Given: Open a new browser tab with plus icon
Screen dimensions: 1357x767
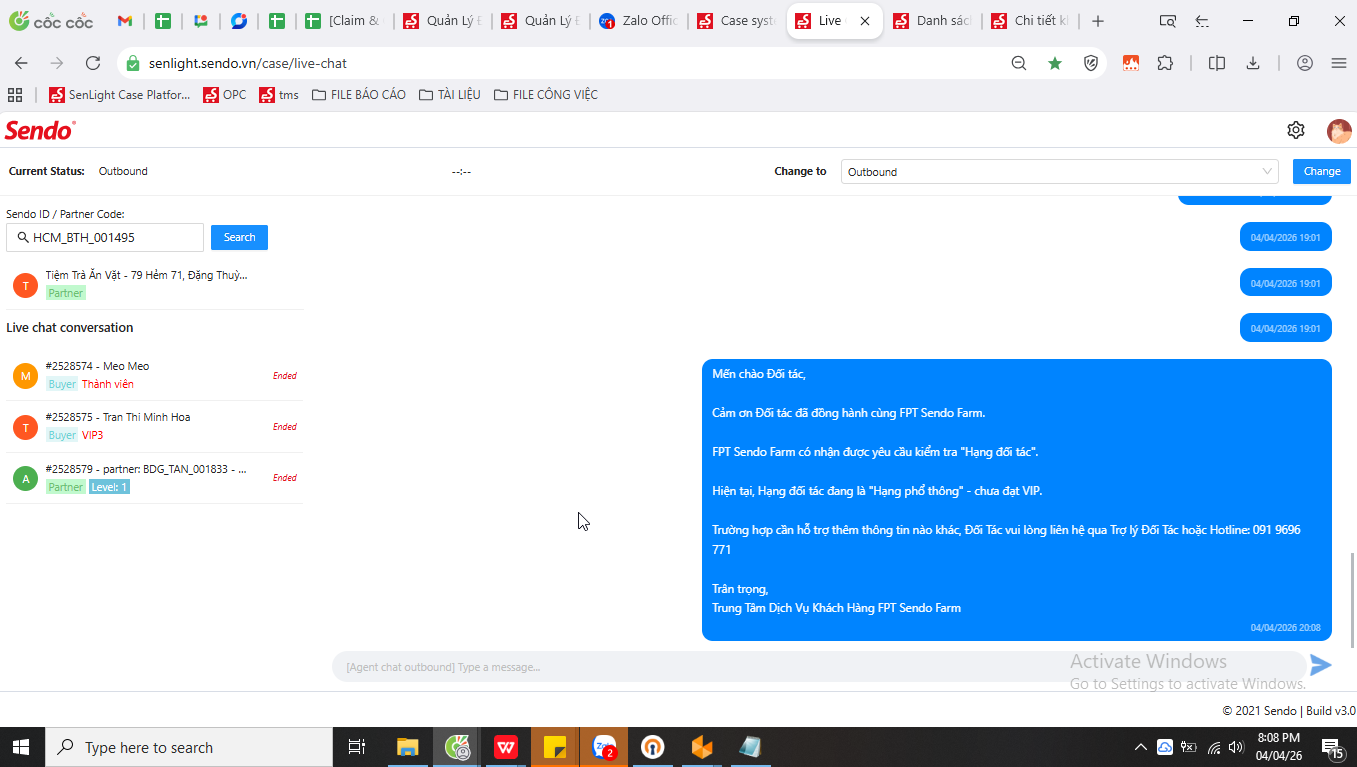Looking at the screenshot, I should pyautogui.click(x=1098, y=21).
